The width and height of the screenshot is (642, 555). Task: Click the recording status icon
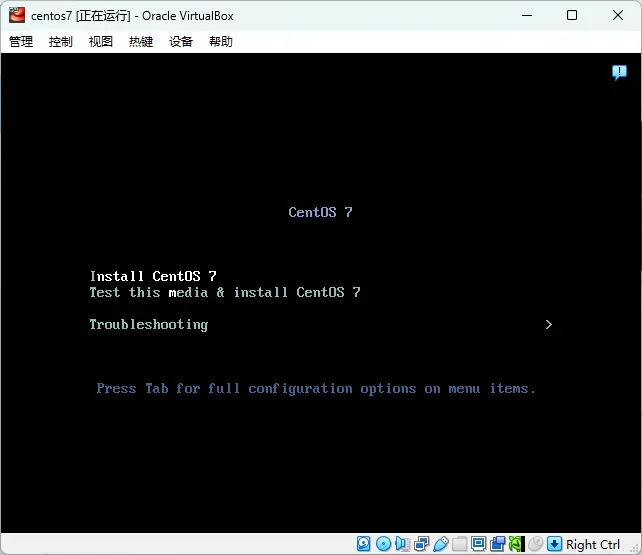pos(497,544)
